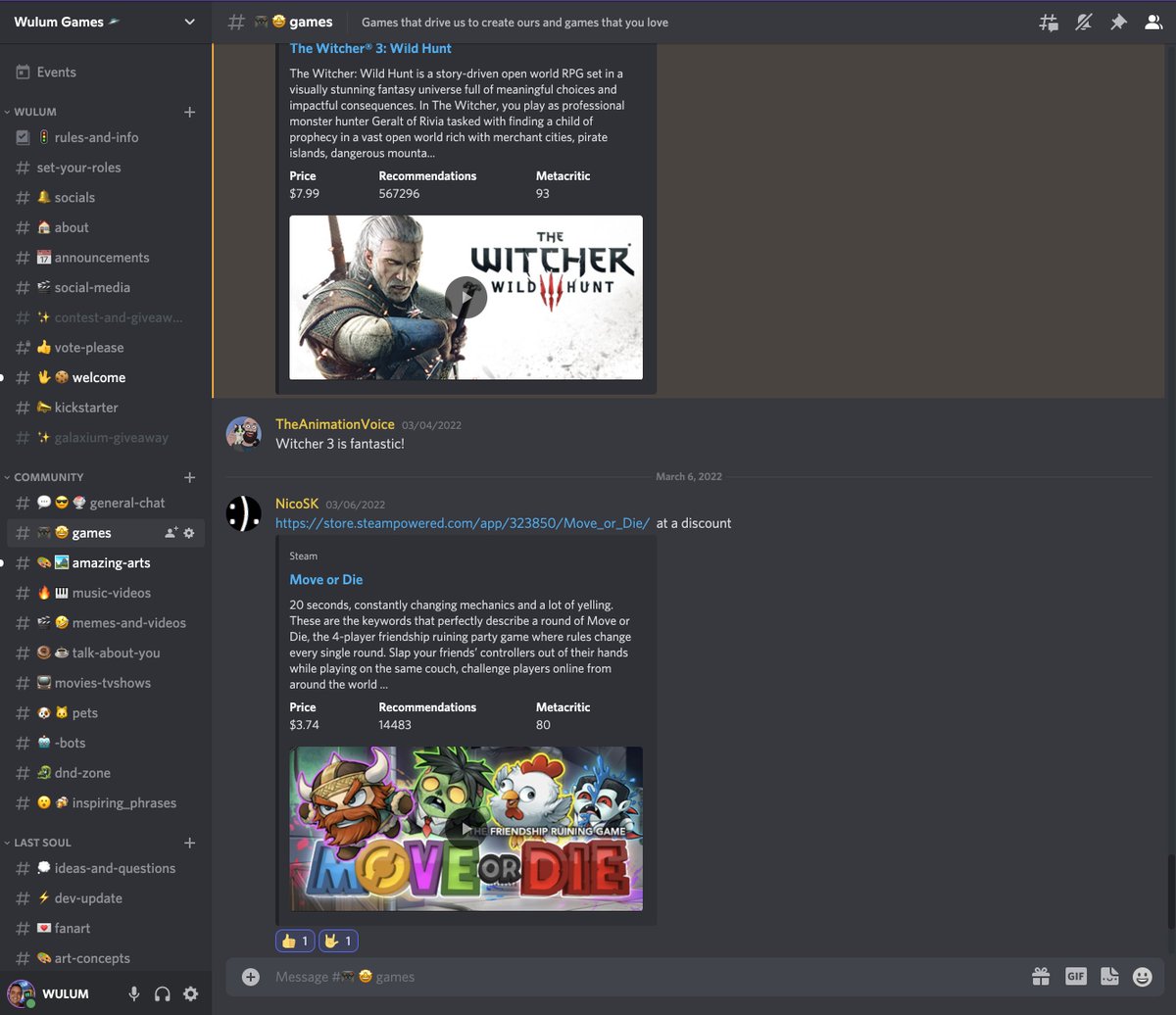The image size is (1176, 1015).
Task: Open NicoSK's avatar profile
Action: tap(243, 512)
